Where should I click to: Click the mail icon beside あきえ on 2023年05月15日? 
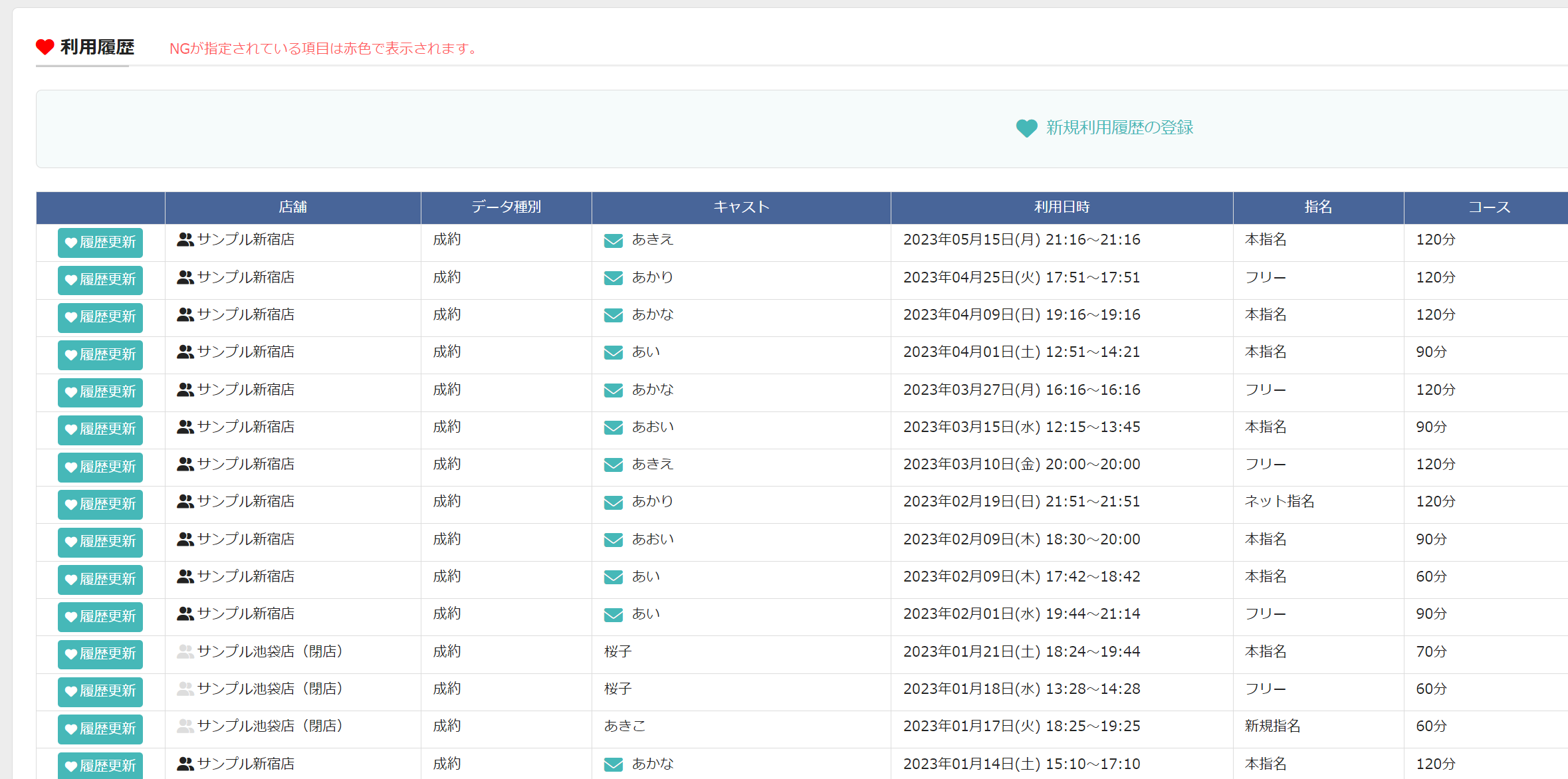coord(613,241)
